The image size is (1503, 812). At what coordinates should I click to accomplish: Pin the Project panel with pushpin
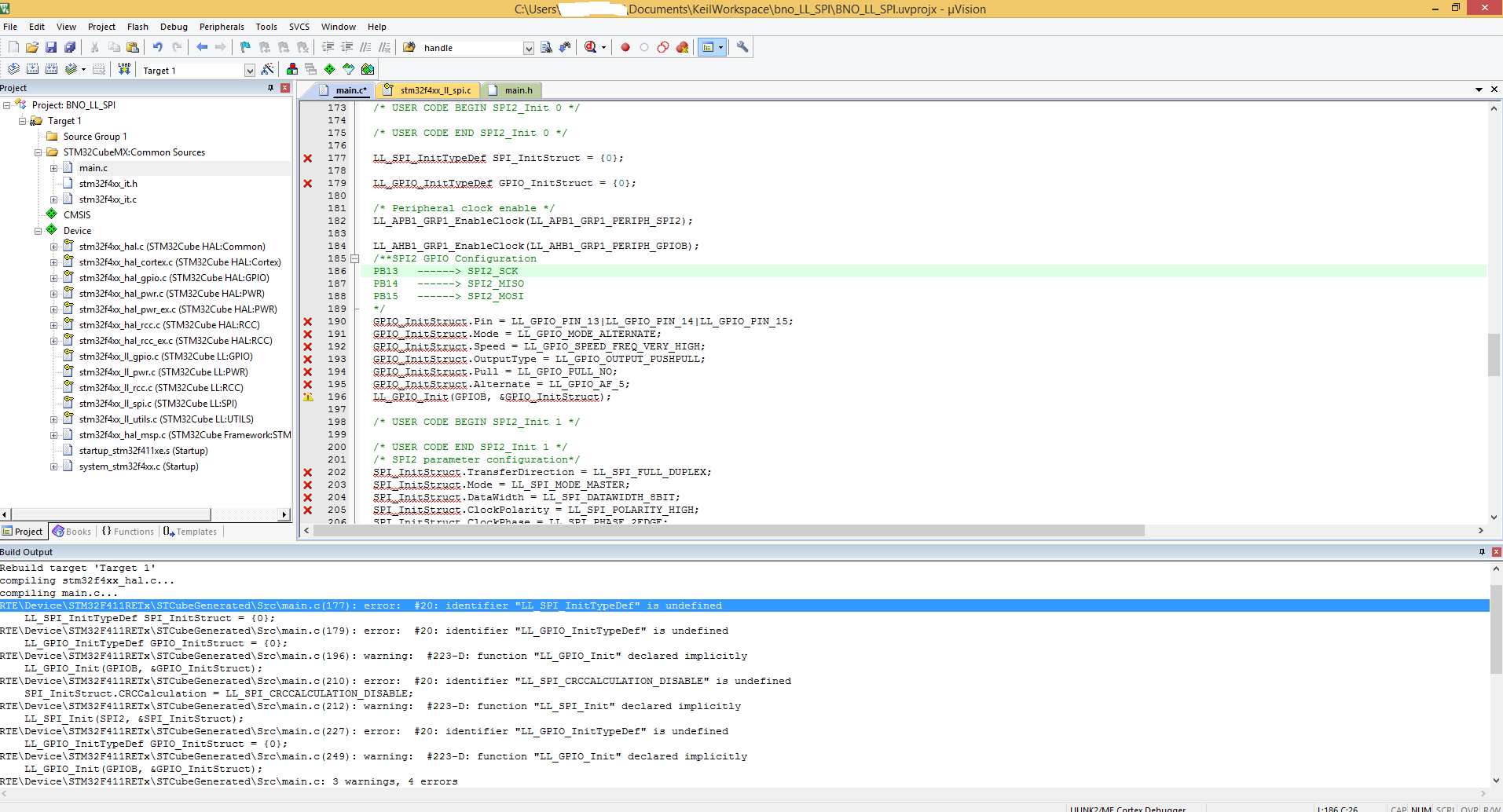point(271,88)
